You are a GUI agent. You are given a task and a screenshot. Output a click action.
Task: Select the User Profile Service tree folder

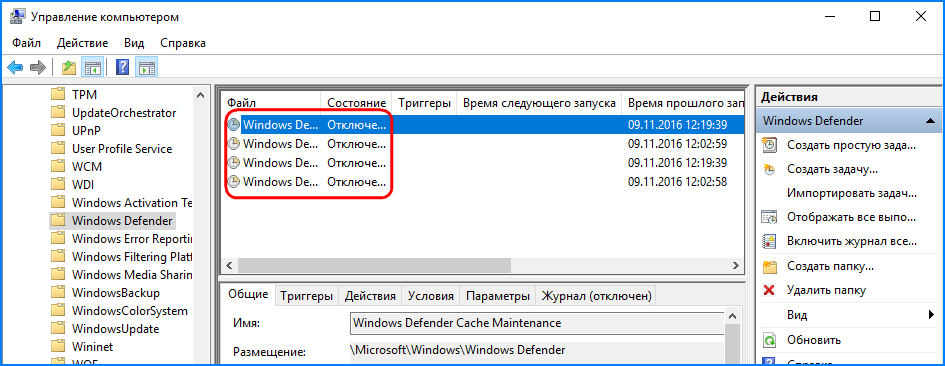pyautogui.click(x=122, y=148)
